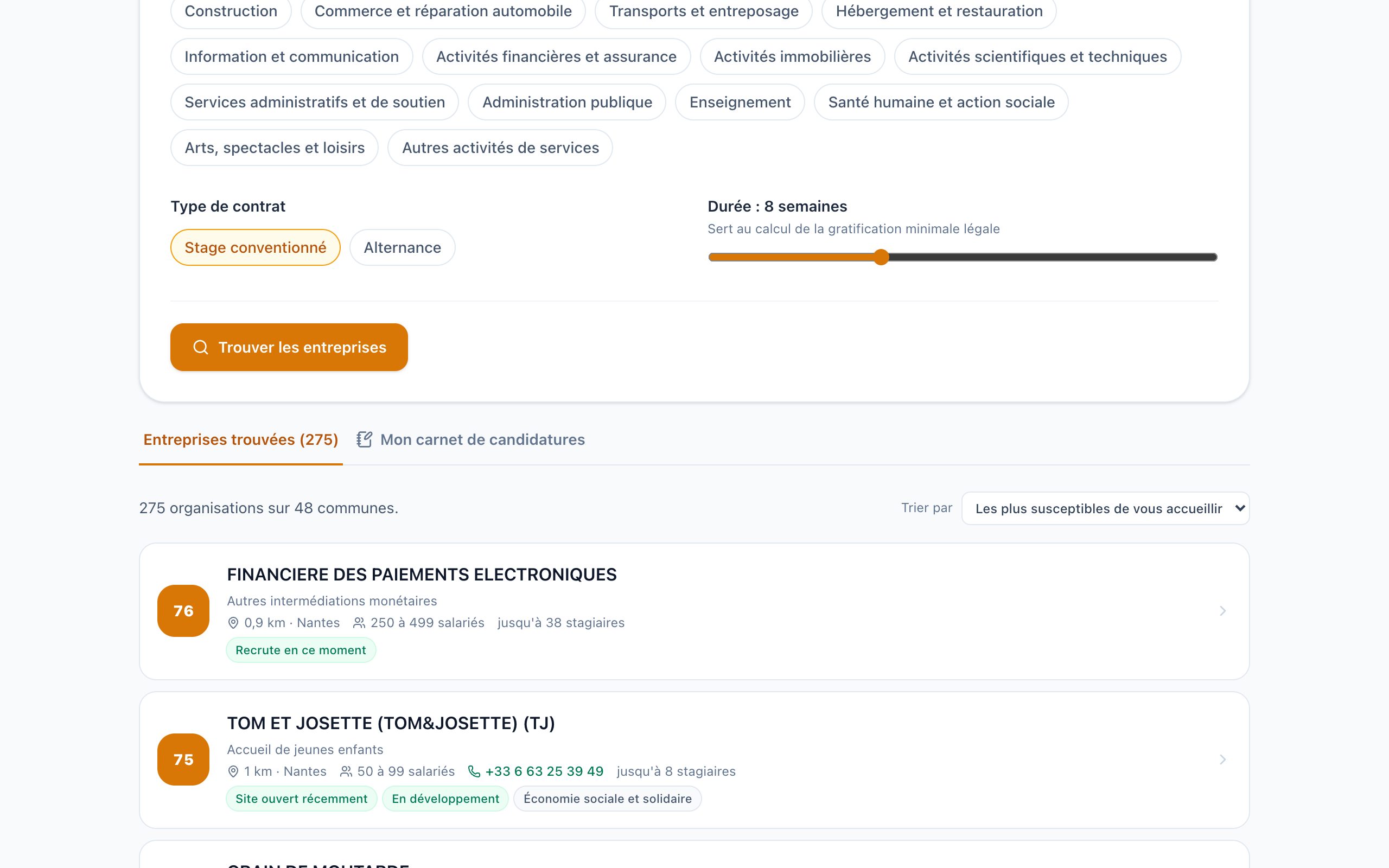Screen dimensions: 1389x868
Task: Click the En développement tag
Action: coord(445,799)
